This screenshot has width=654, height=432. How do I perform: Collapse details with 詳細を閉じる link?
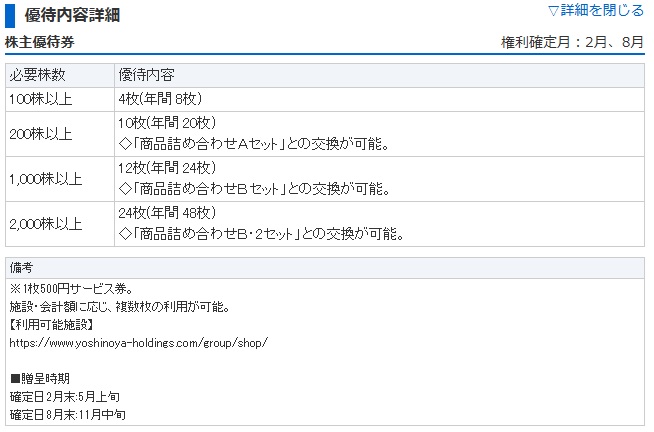pyautogui.click(x=596, y=11)
